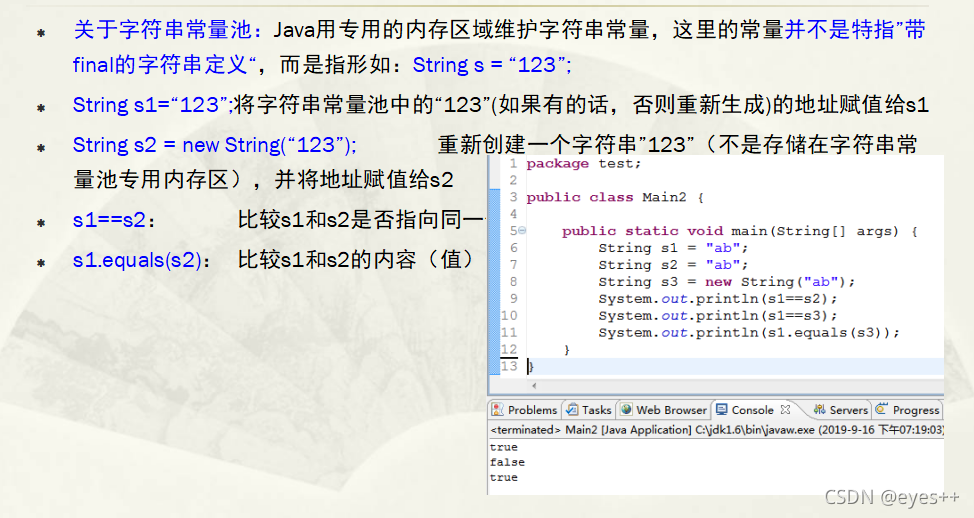Activate the Console tab
The width and height of the screenshot is (974, 518).
tap(745, 410)
